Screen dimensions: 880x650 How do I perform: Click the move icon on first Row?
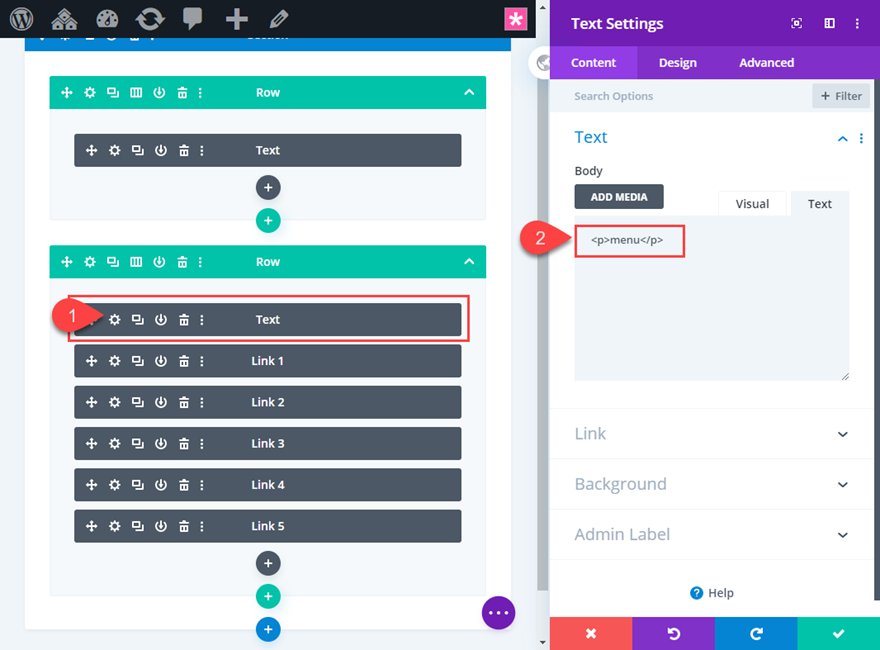click(x=67, y=93)
